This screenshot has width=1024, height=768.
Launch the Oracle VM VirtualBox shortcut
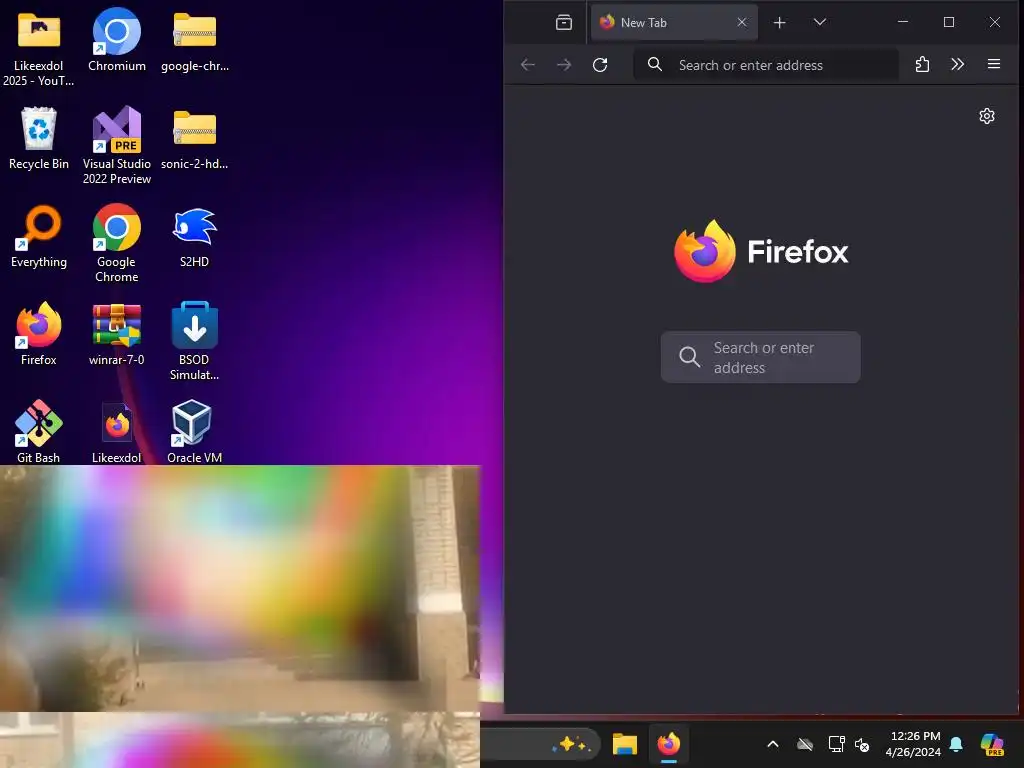click(195, 431)
